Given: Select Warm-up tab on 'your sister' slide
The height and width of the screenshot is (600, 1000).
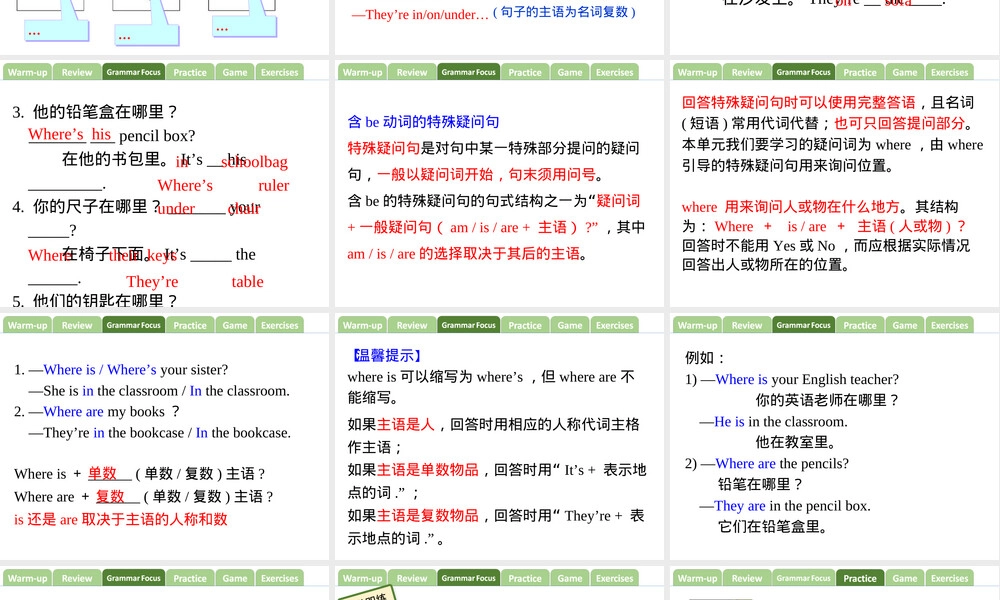Looking at the screenshot, I should [27, 325].
